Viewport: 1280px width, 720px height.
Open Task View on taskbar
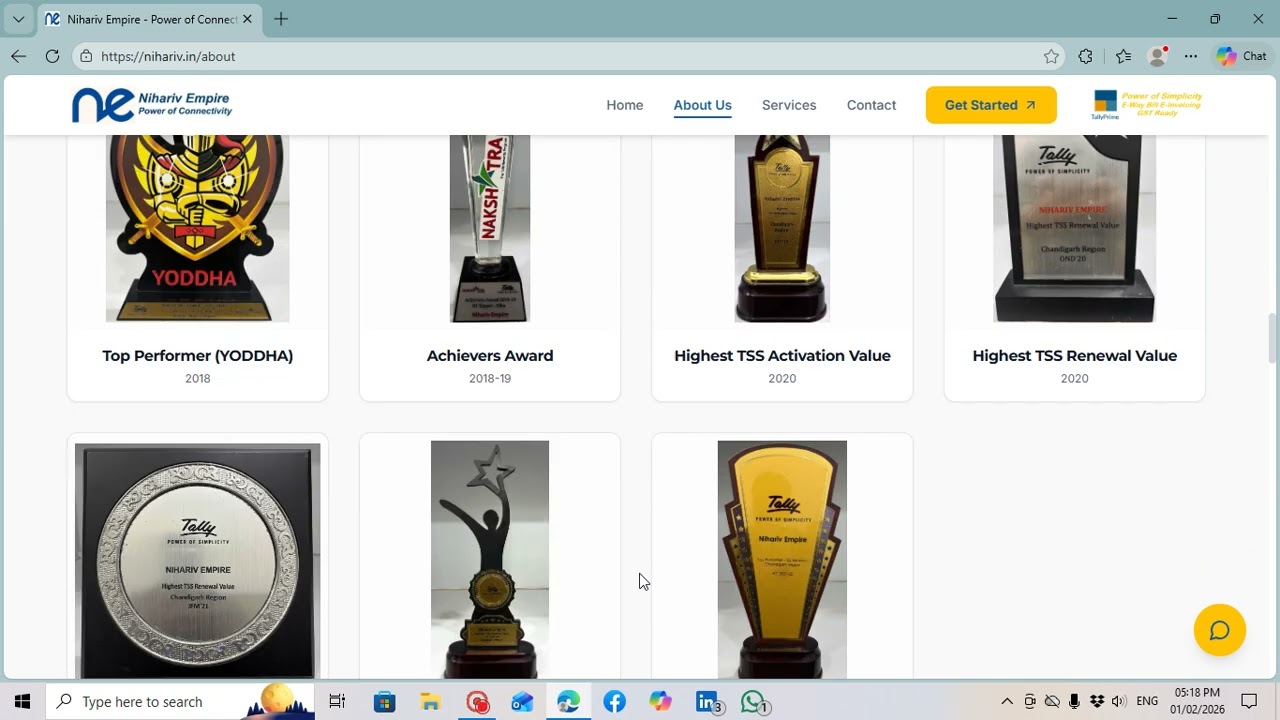[337, 702]
